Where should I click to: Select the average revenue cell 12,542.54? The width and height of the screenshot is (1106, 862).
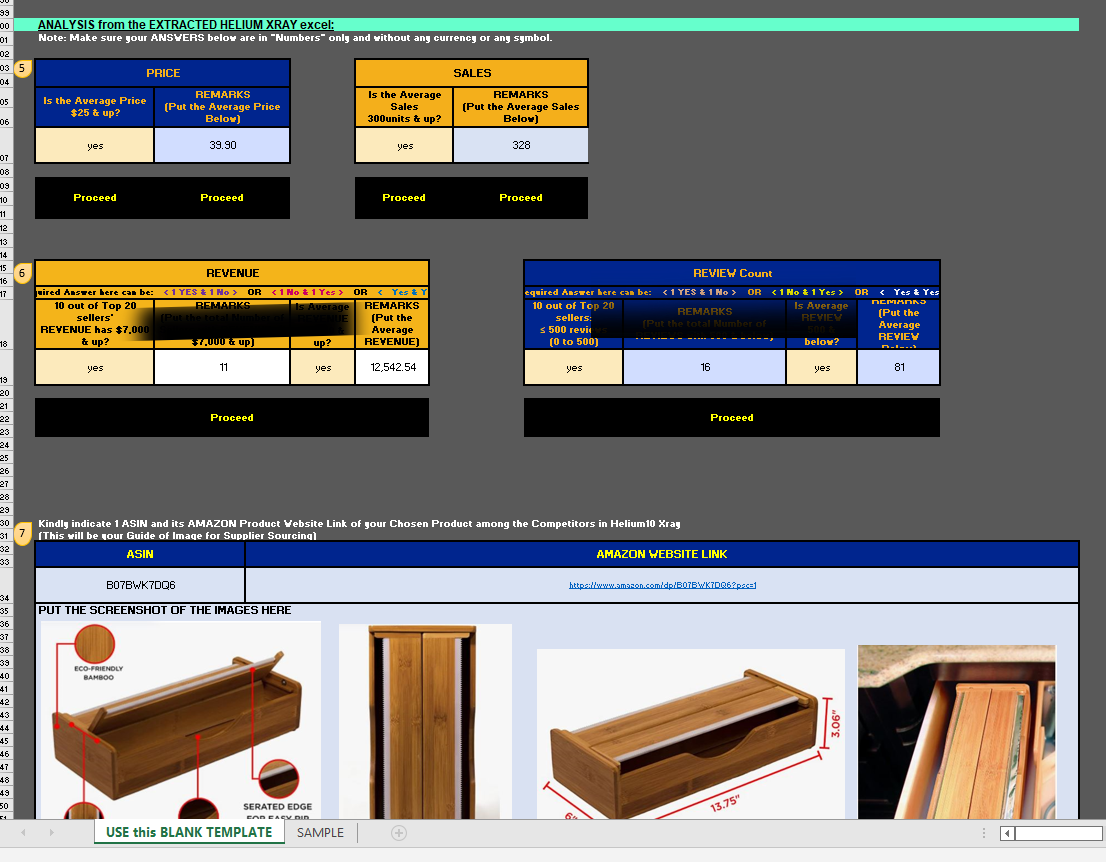pos(392,368)
